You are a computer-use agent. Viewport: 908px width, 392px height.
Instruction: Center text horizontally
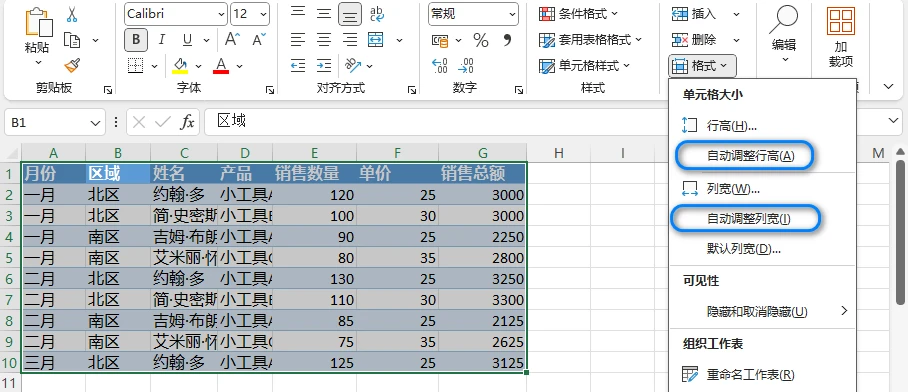pyautogui.click(x=324, y=39)
